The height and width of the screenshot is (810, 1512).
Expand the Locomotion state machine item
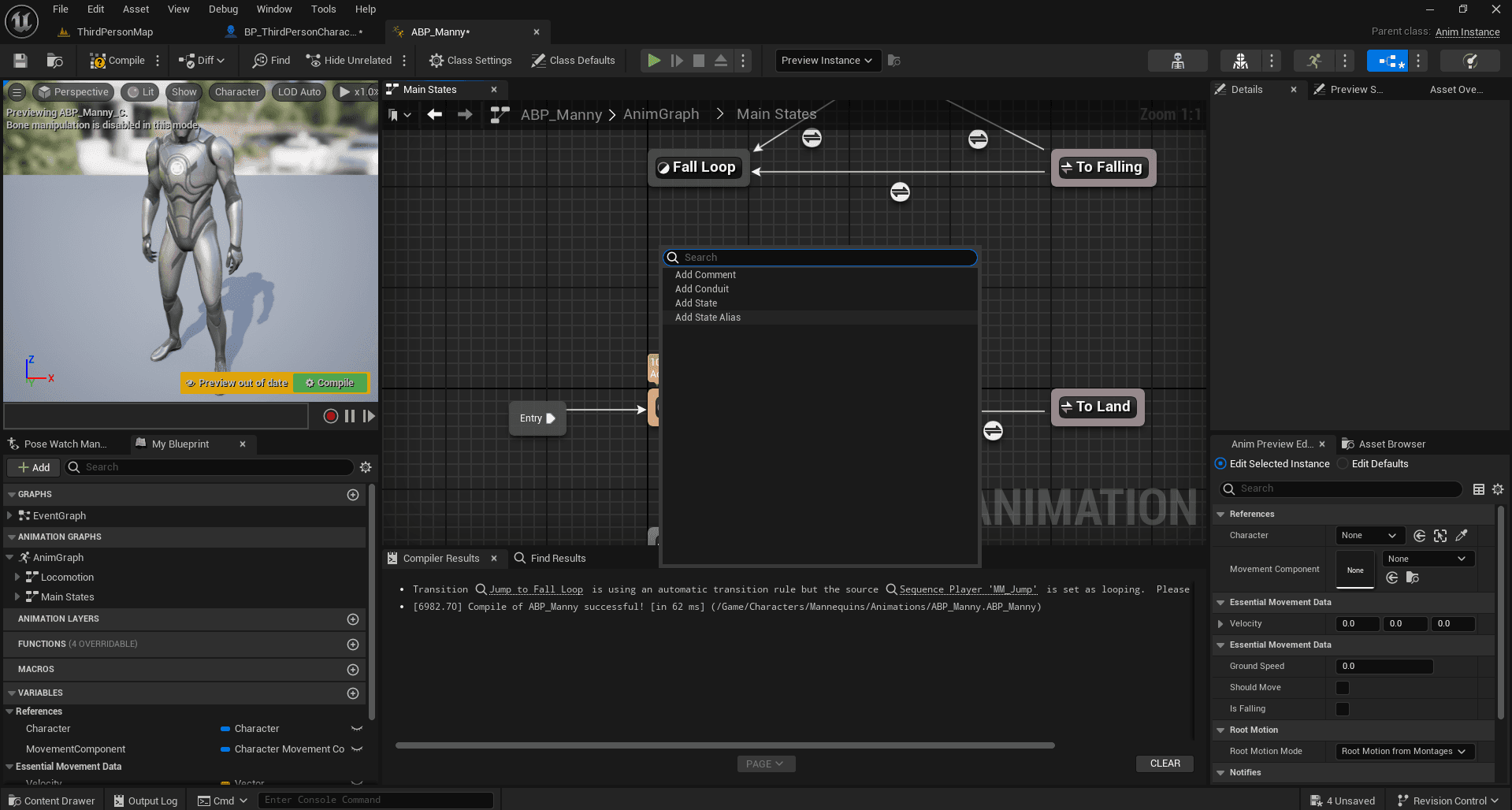[17, 577]
